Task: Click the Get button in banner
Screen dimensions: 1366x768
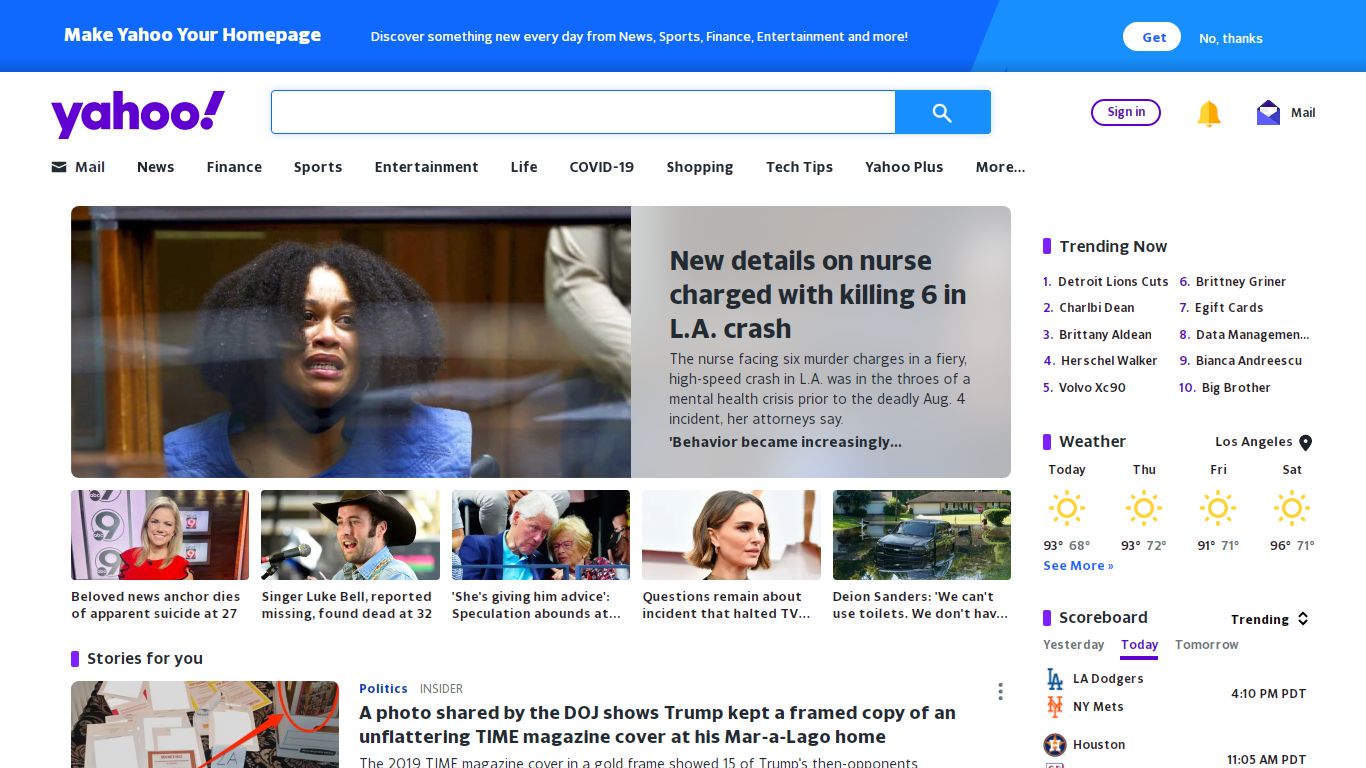Action: 1152,37
